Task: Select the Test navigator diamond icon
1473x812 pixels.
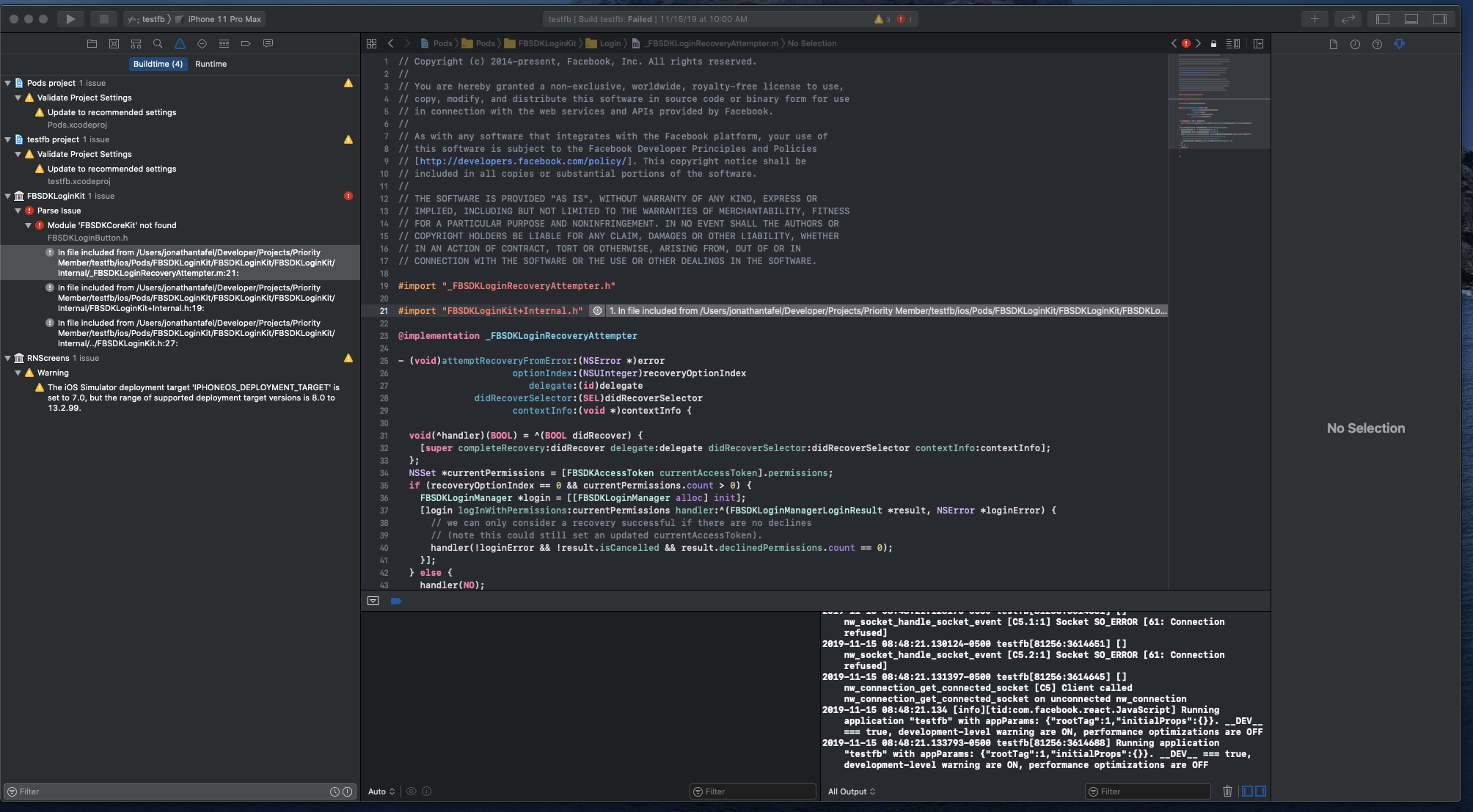Action: [202, 43]
